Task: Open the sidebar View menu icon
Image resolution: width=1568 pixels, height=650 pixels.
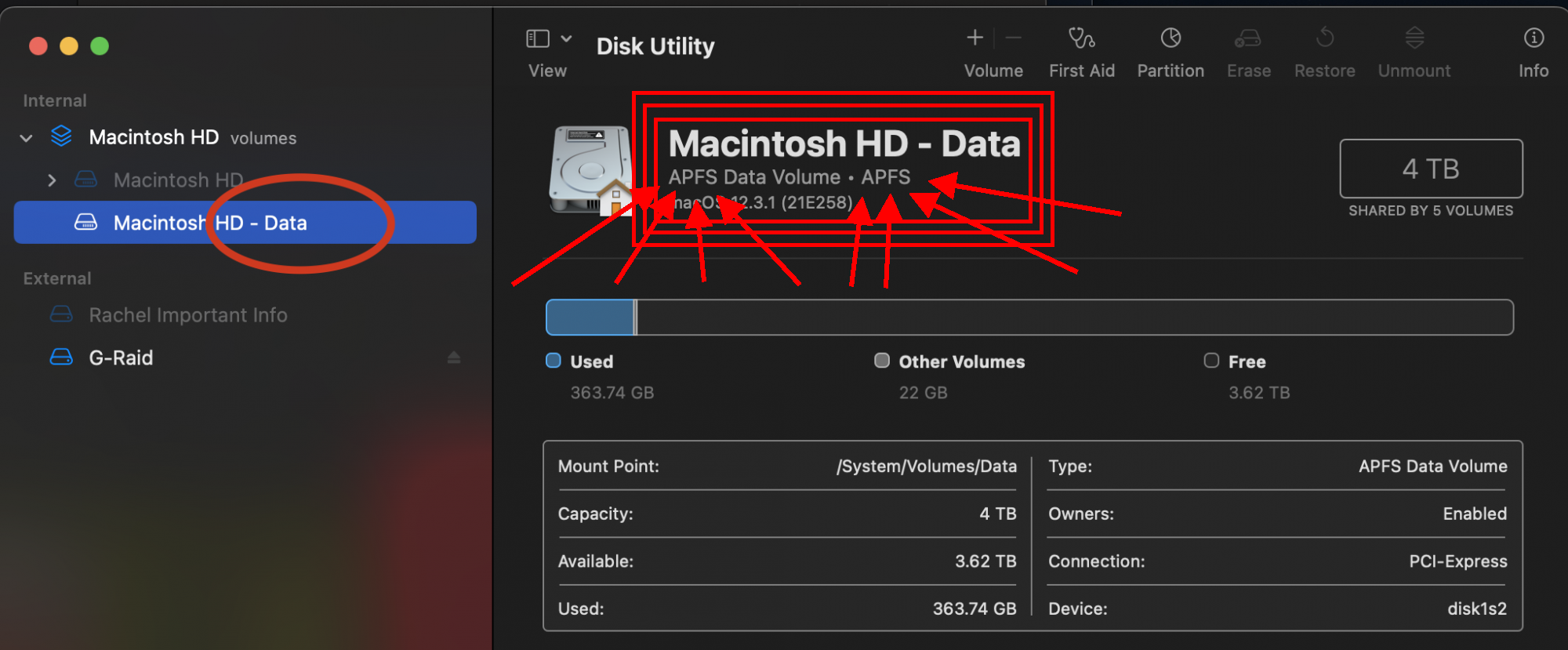Action: 538,38
